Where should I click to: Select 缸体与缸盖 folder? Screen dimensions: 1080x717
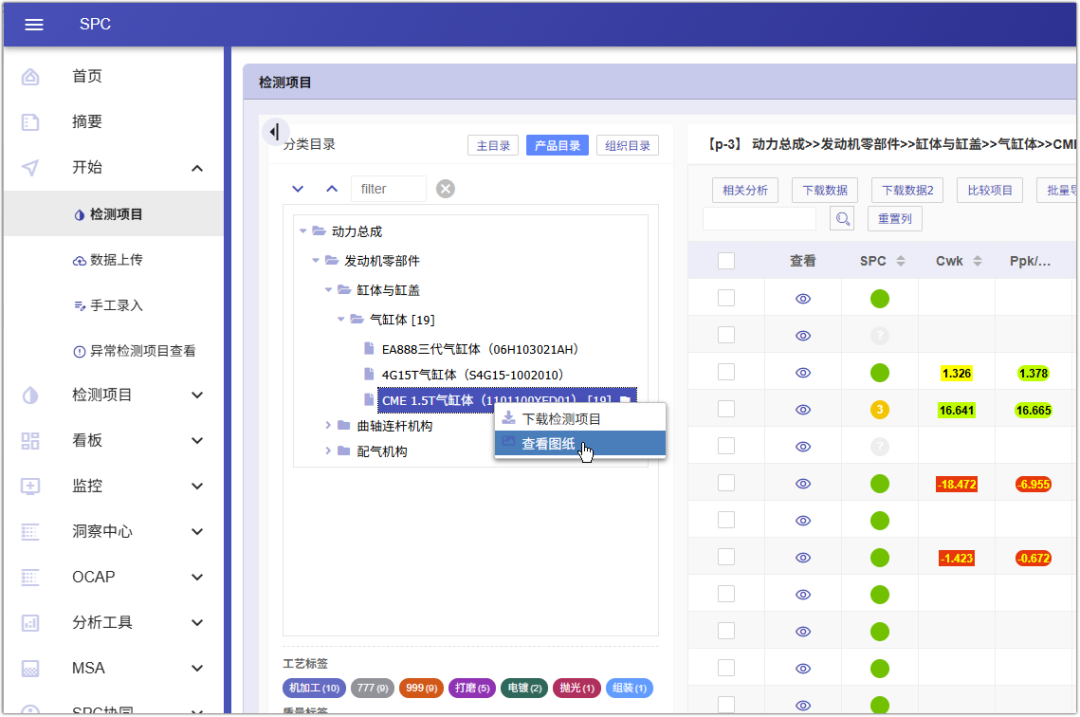pyautogui.click(x=388, y=291)
